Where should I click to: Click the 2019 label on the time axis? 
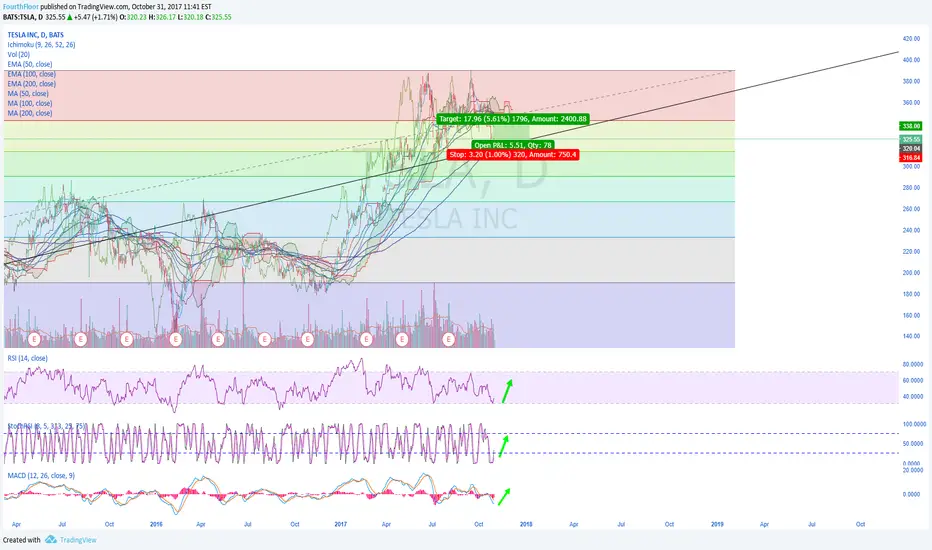pyautogui.click(x=717, y=524)
